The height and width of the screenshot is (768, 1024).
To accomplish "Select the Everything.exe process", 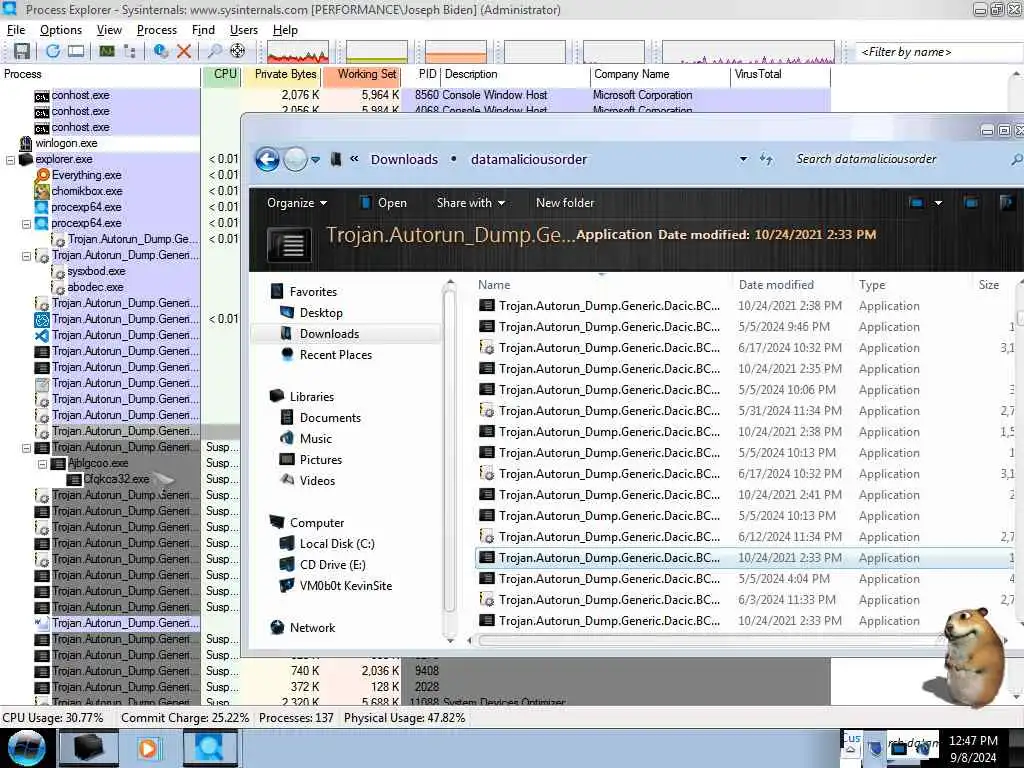I will click(x=86, y=175).
